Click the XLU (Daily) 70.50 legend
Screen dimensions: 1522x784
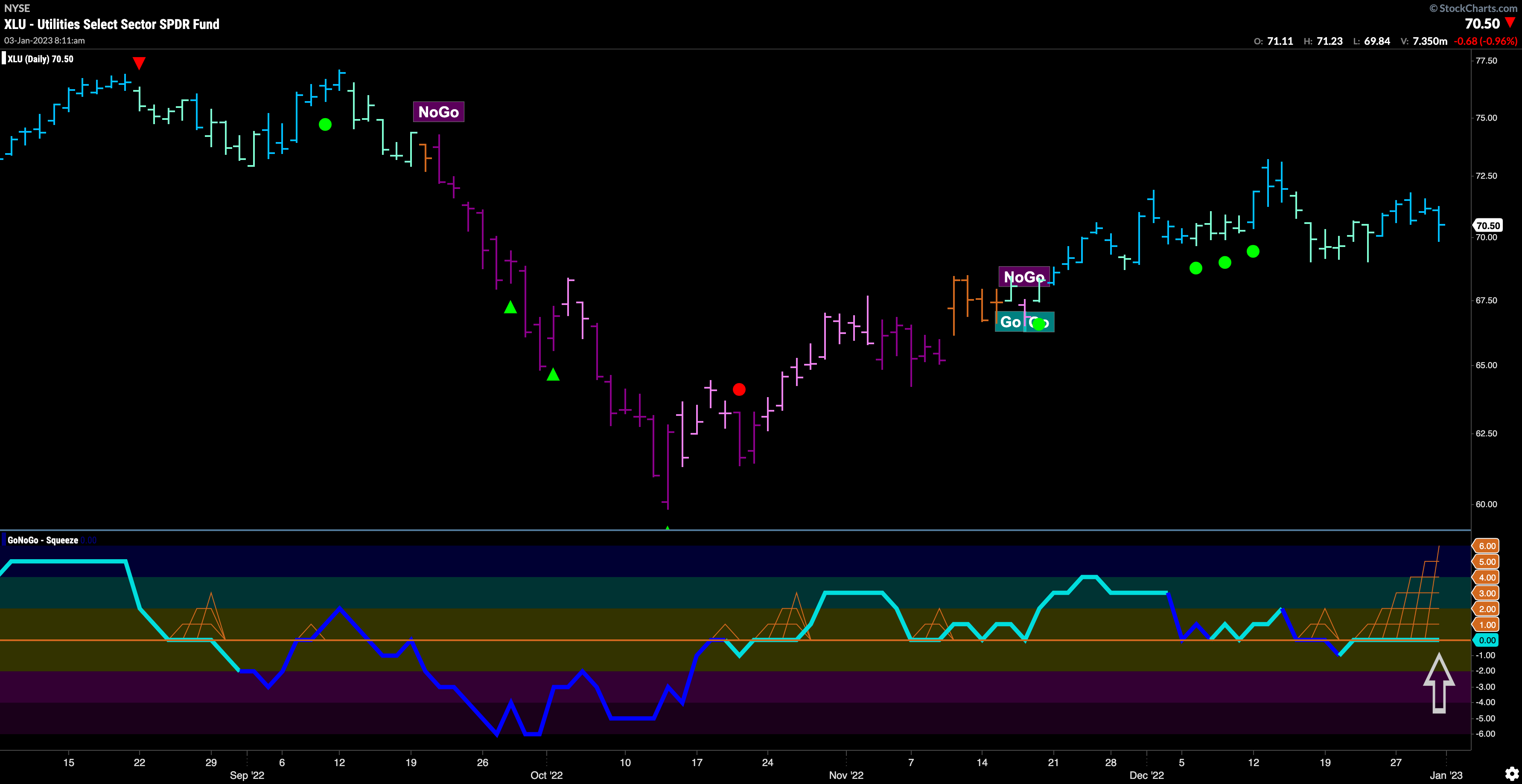pyautogui.click(x=40, y=59)
